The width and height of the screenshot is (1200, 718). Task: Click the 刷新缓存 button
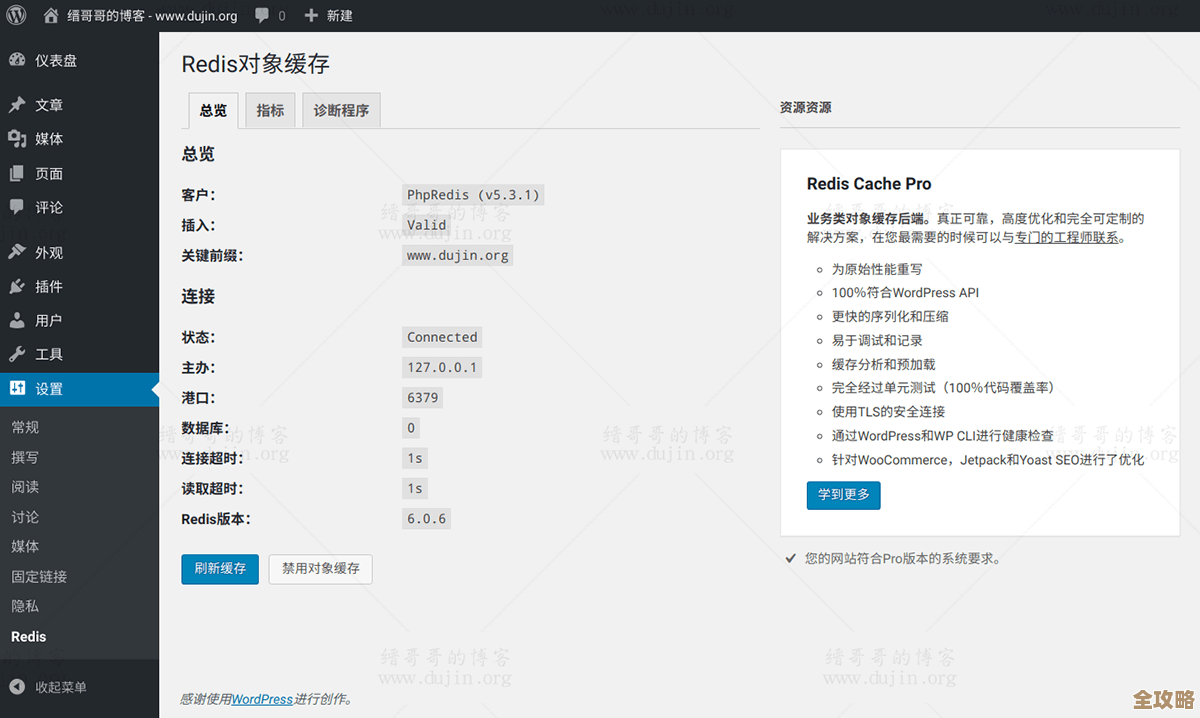pos(220,568)
